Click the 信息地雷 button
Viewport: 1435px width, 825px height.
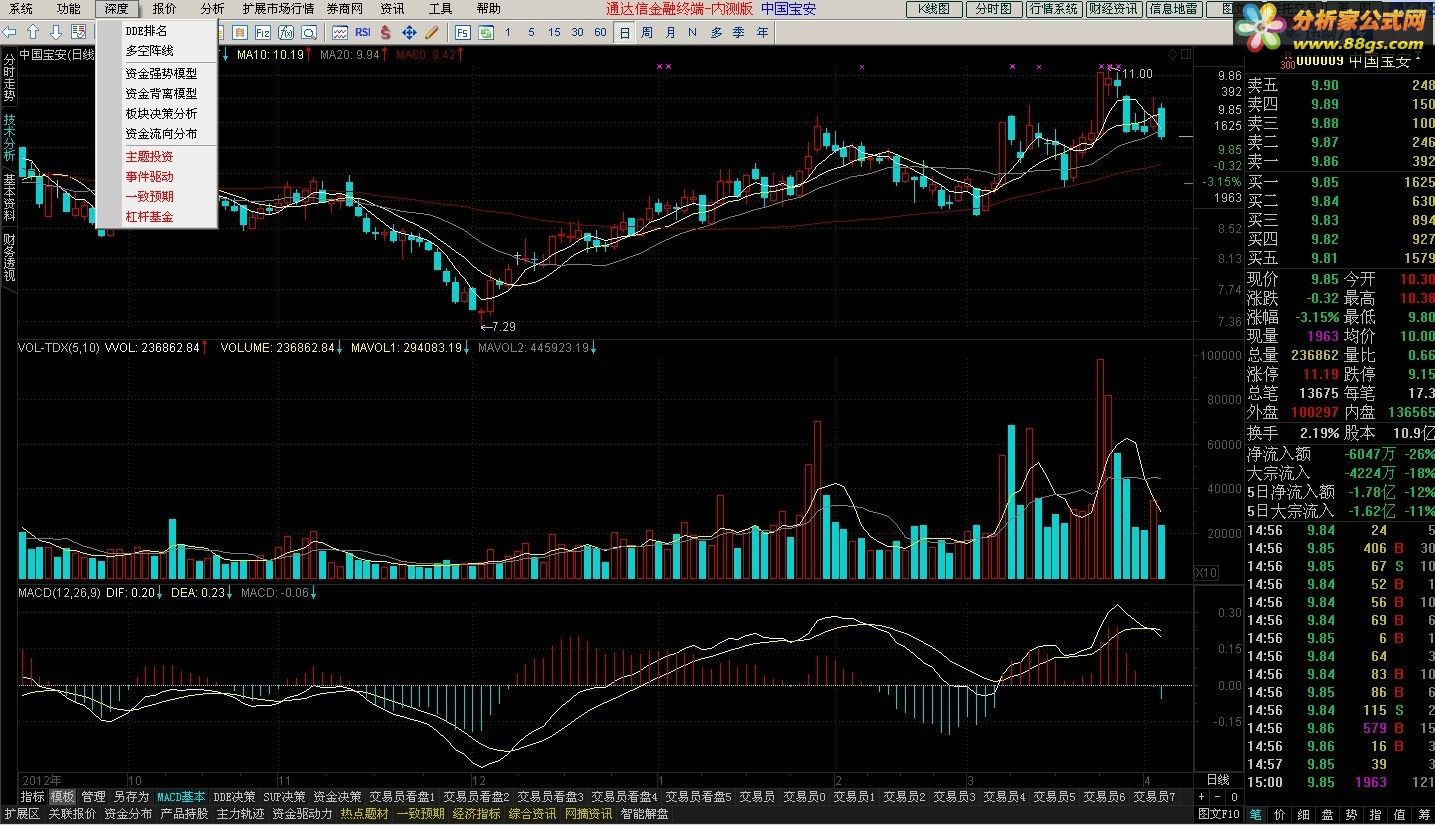[x=1173, y=9]
